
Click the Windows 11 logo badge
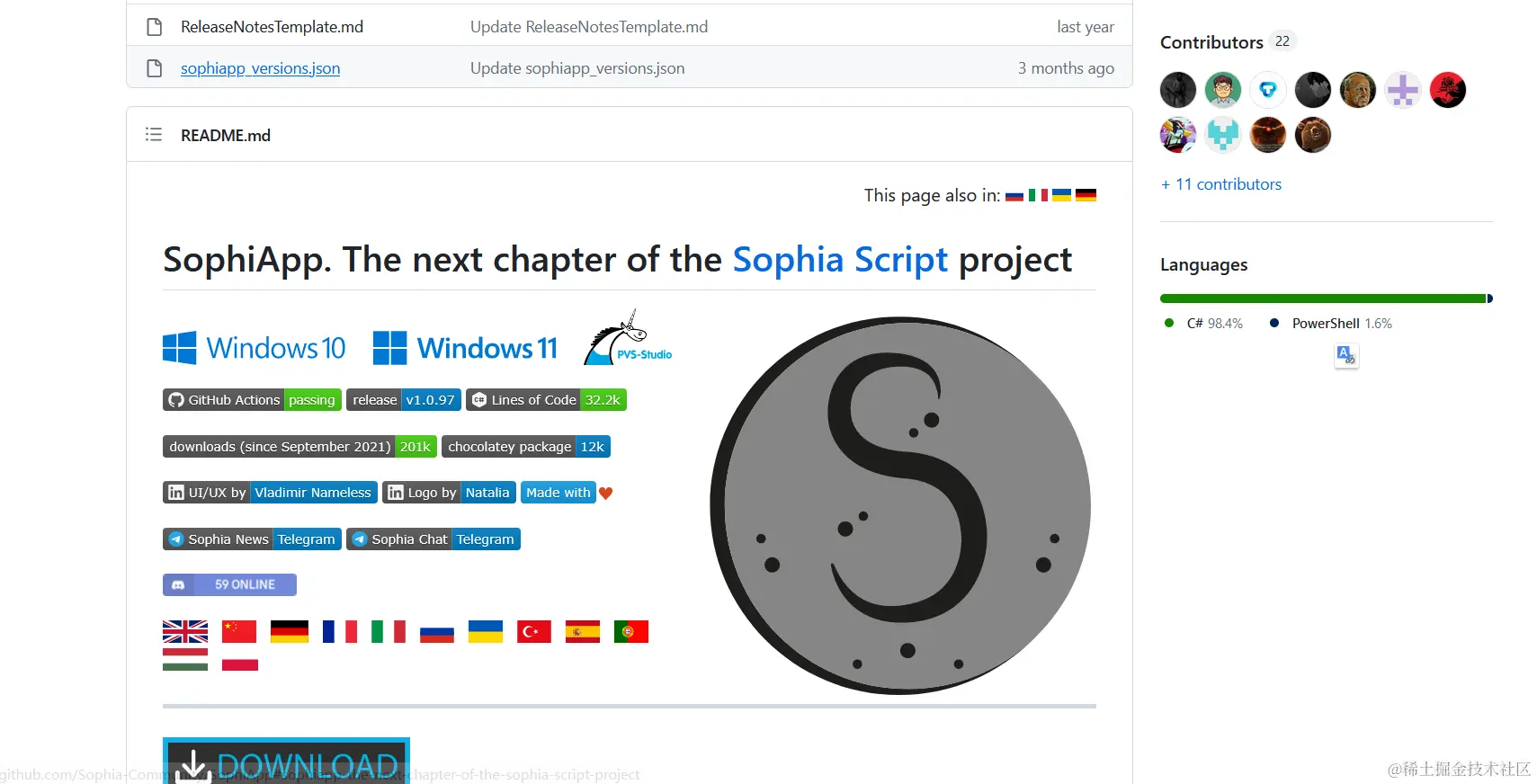[465, 348]
